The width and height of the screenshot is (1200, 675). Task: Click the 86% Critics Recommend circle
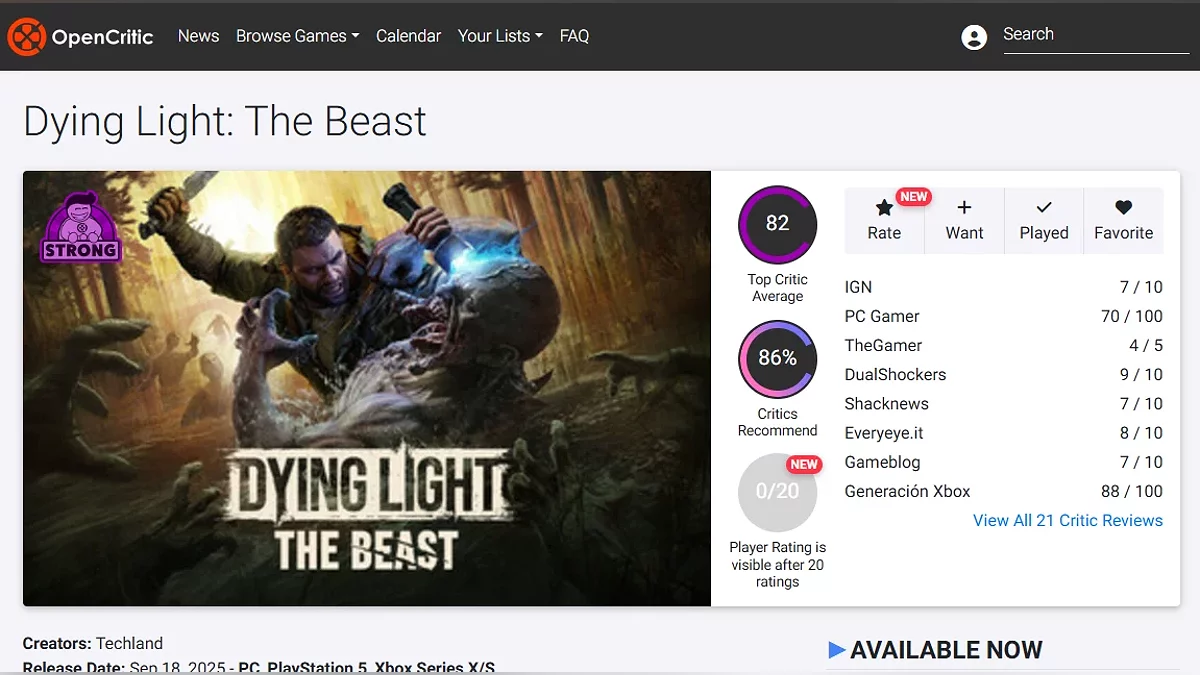[777, 358]
